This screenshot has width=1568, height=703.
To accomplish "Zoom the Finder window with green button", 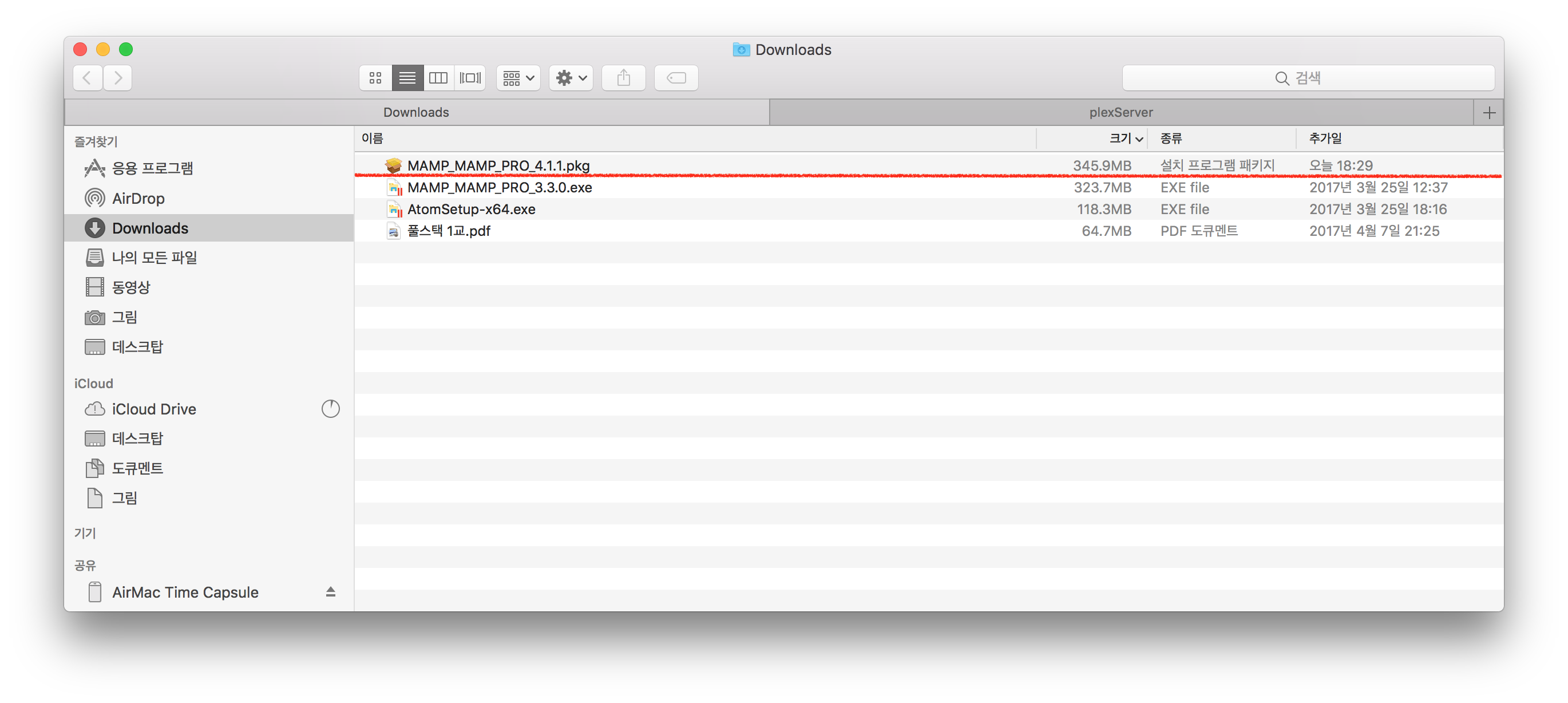I will [126, 49].
